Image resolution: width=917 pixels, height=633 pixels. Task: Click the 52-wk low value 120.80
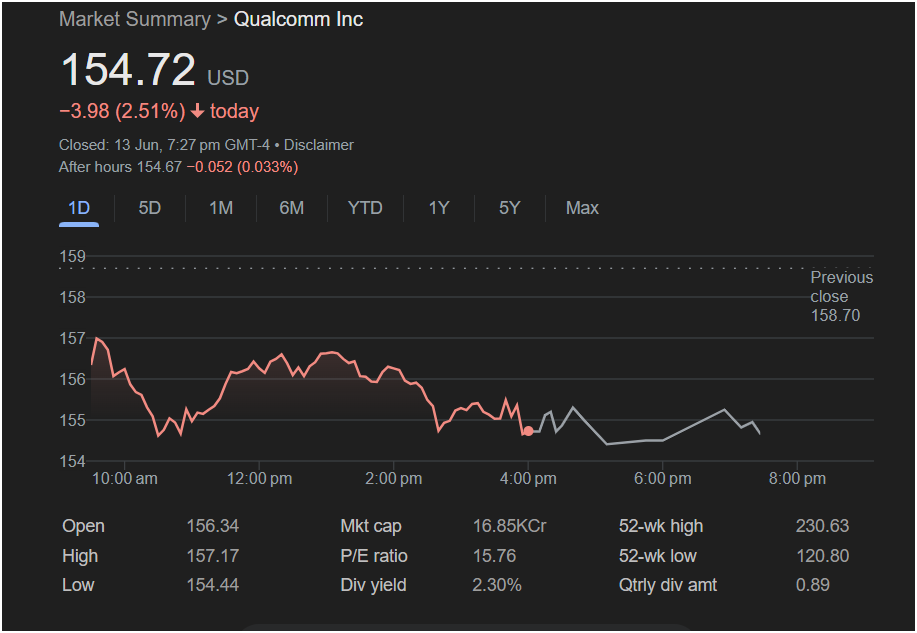822,556
